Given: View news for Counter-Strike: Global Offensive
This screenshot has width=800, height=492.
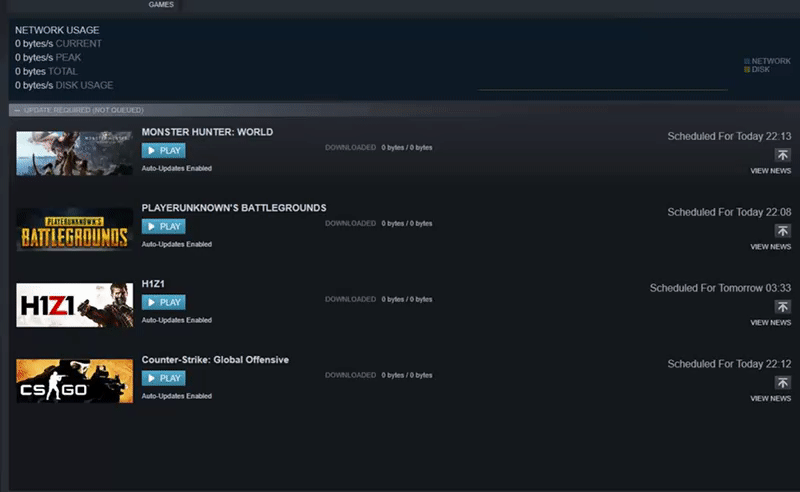Looking at the screenshot, I should (770, 399).
